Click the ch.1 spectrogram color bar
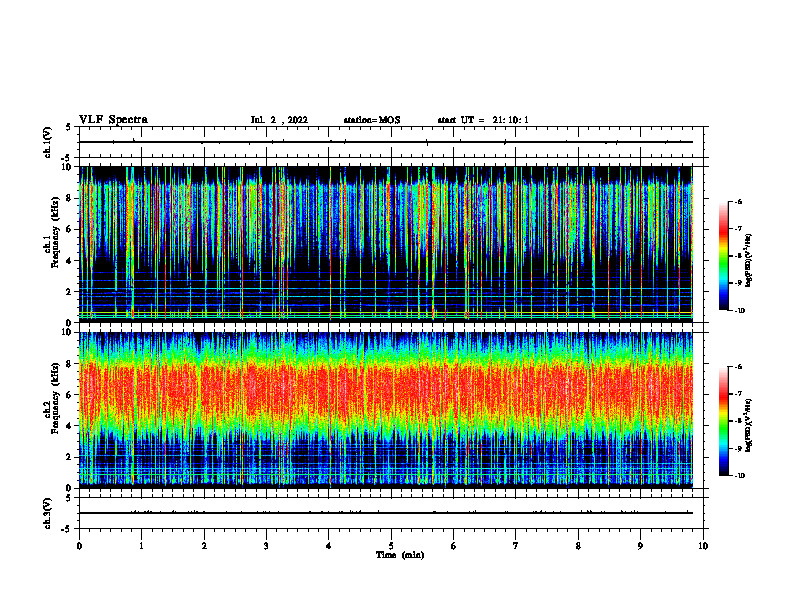Screen dimensions: 792x612 723,256
